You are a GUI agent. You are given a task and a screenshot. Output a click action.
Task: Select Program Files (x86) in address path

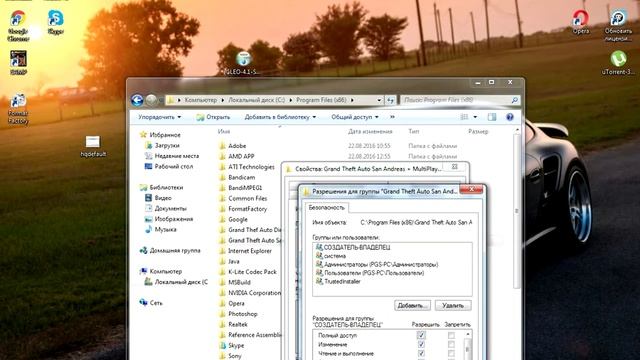[x=321, y=100]
